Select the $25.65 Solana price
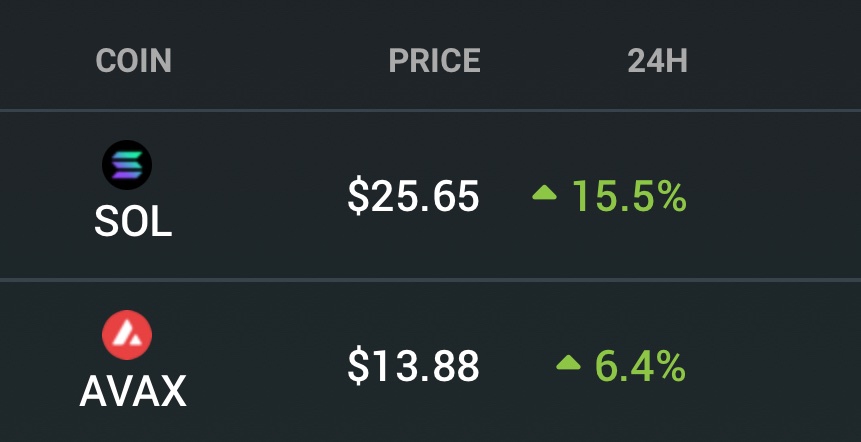The image size is (861, 442). pos(413,197)
